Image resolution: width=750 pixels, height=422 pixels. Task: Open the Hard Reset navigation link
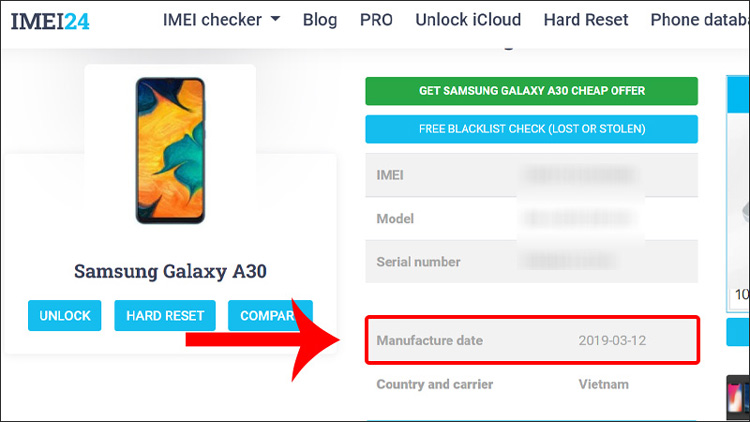tap(586, 20)
